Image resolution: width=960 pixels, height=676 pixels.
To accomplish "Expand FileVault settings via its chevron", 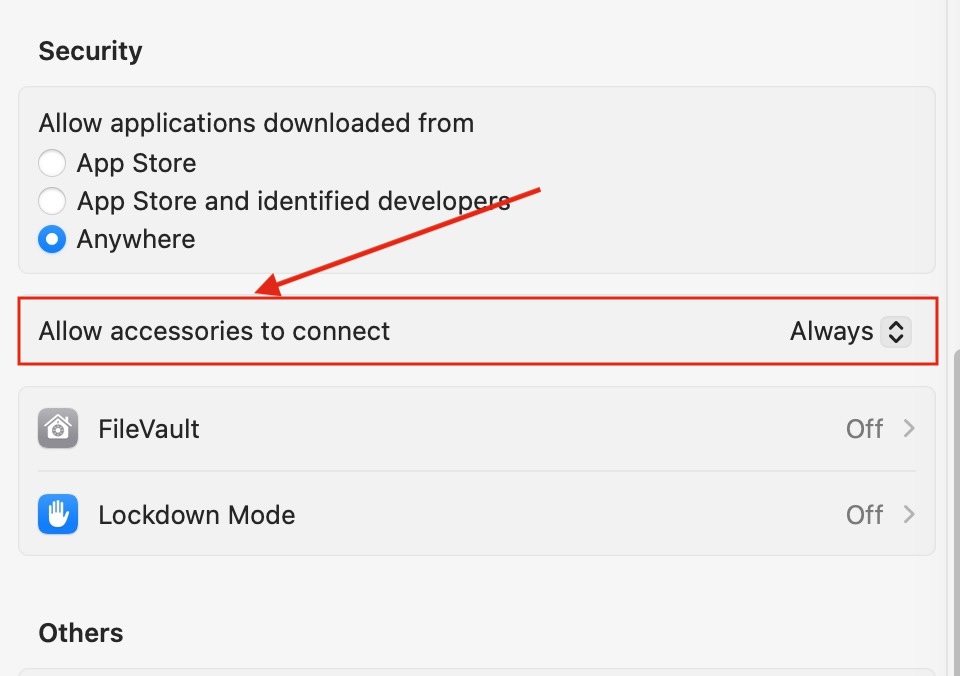I will 909,429.
